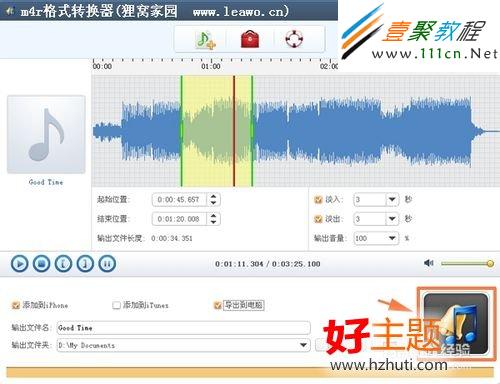Click the Good Time music note thumbnail

point(46,134)
